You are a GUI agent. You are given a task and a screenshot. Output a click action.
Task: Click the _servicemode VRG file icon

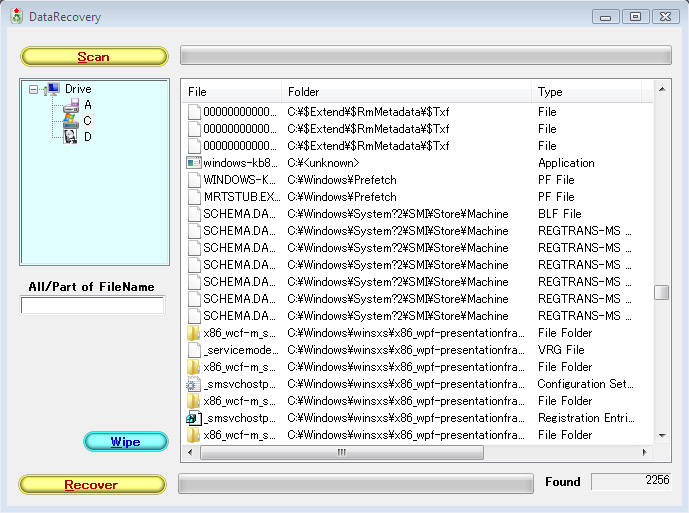pyautogui.click(x=195, y=350)
